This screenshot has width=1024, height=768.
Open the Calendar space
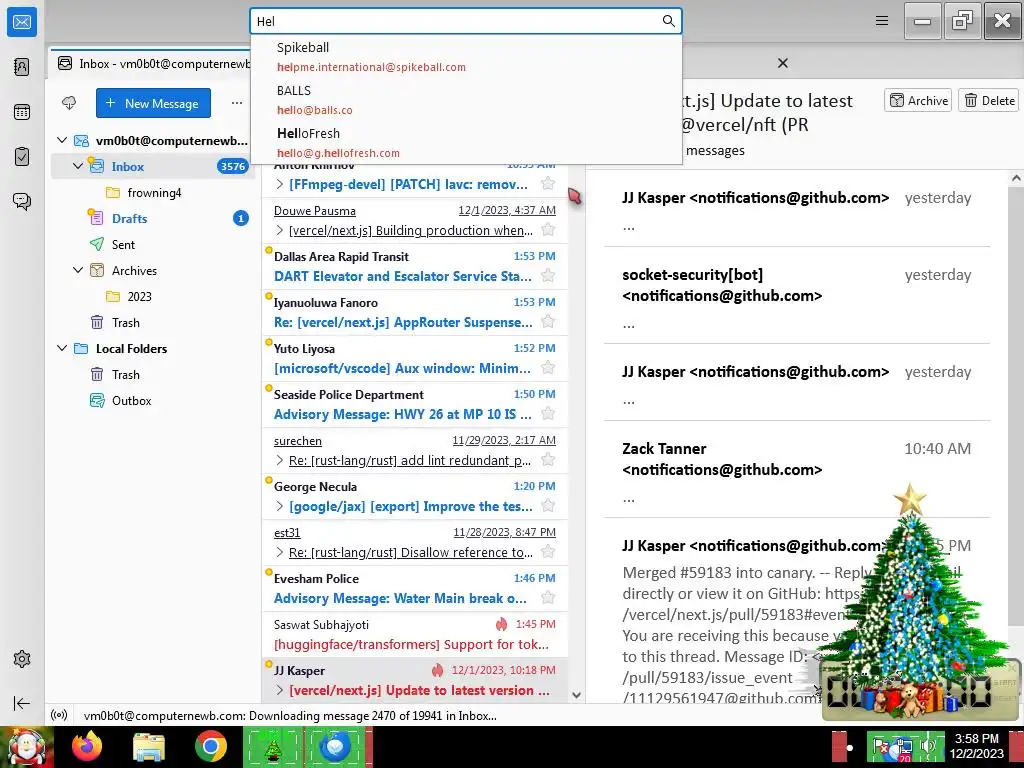(22, 112)
